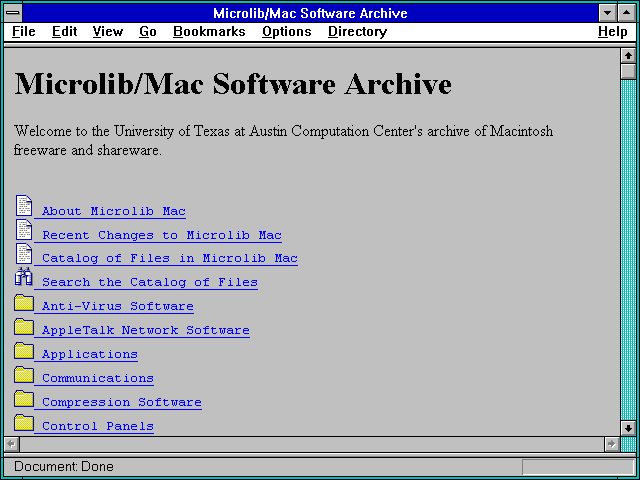Open the Anti-Virus Software link

[118, 306]
